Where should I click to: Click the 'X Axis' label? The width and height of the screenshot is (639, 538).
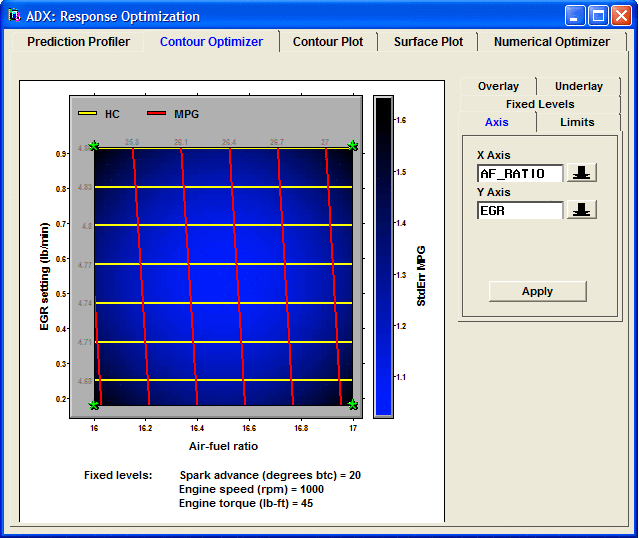(x=494, y=155)
